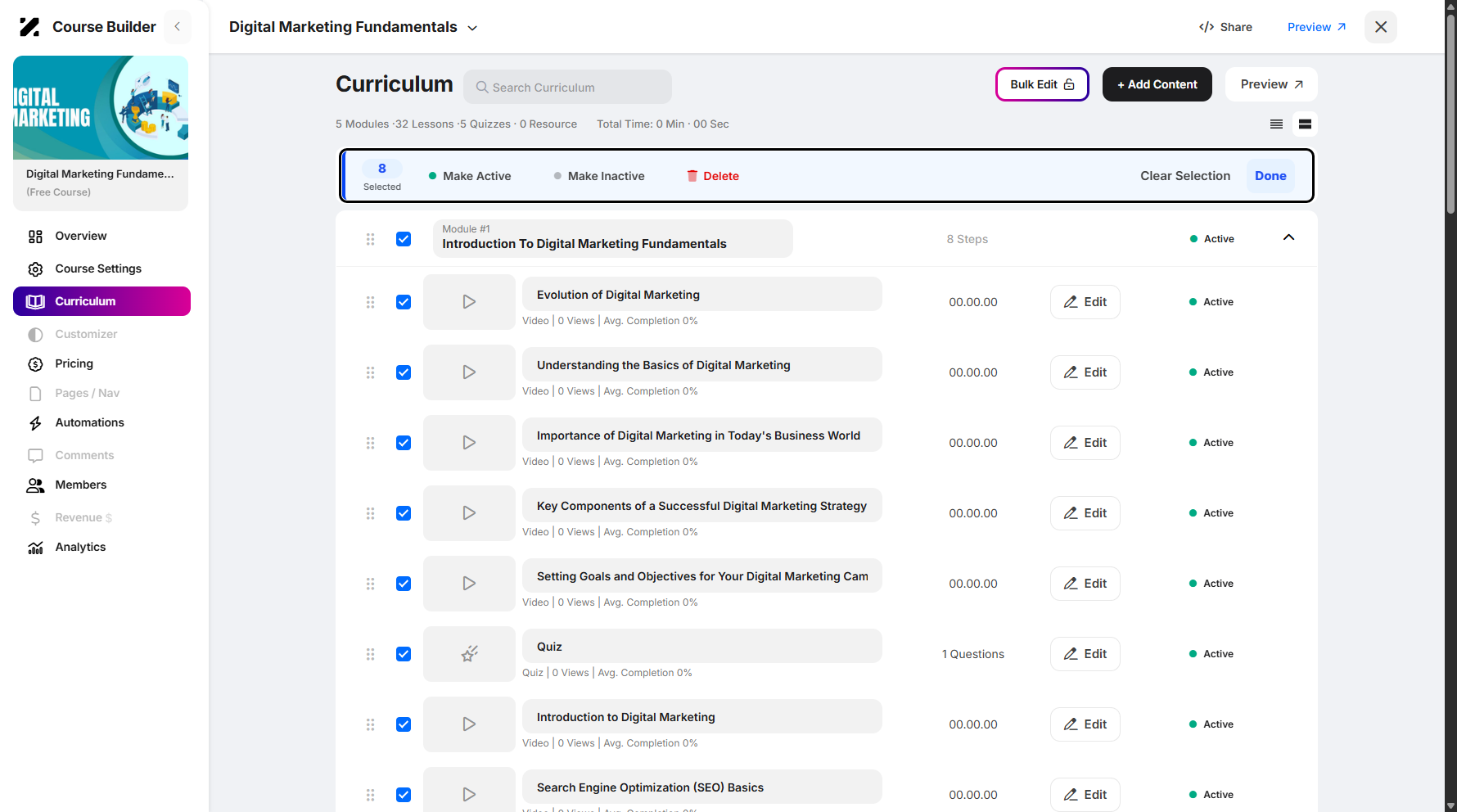Switch to compact list view icon
Image resolution: width=1457 pixels, height=812 pixels.
(1276, 124)
